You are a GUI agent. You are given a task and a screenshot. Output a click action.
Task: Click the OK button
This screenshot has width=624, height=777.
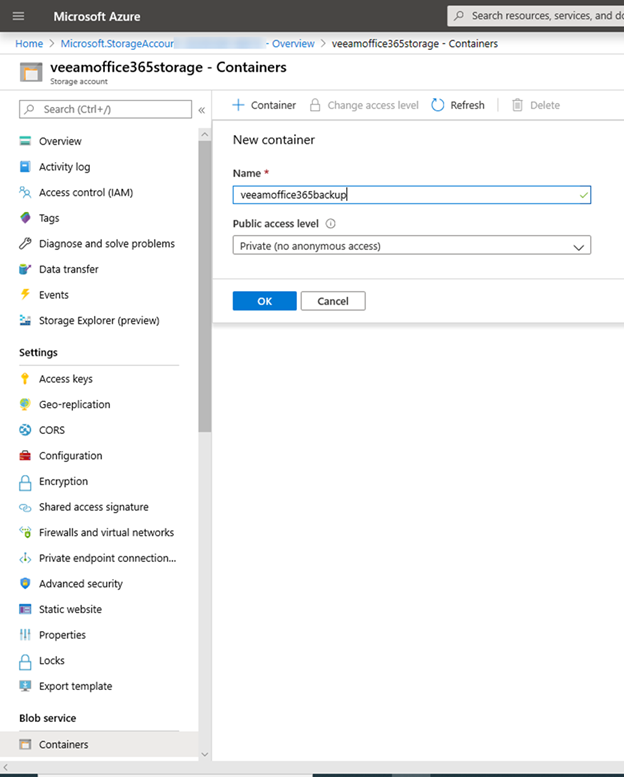tap(265, 301)
